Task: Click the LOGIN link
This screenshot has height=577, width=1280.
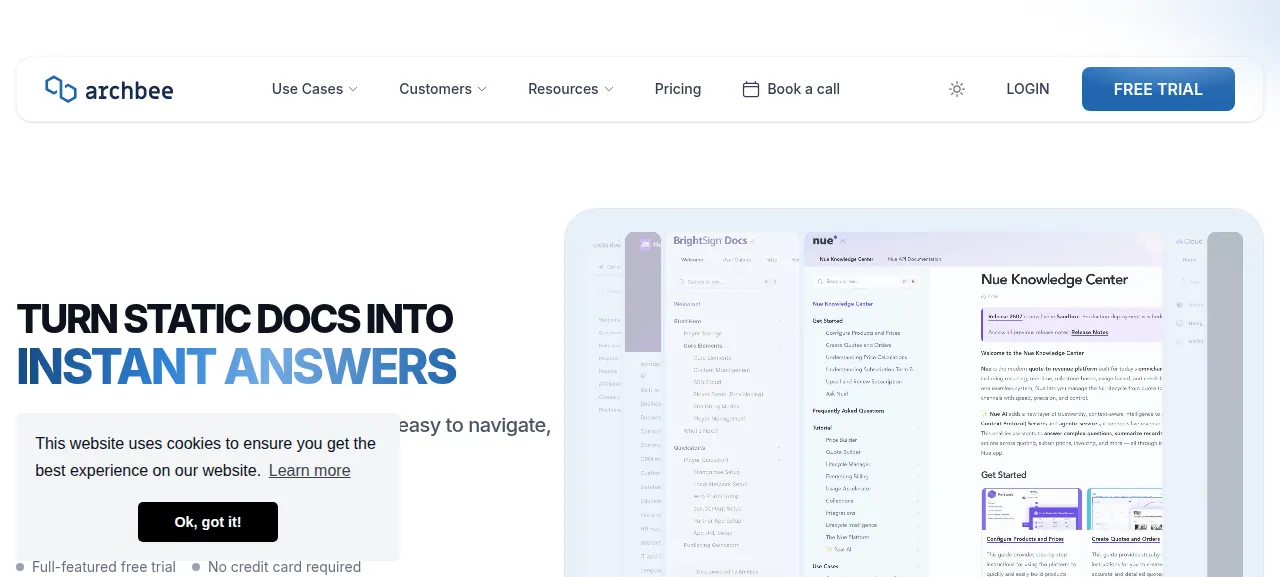Action: [x=1028, y=89]
